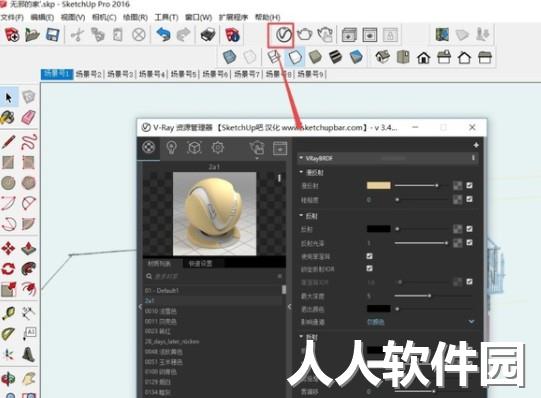Switch to scene tab number 2
The image size is (541, 398).
coord(88,74)
